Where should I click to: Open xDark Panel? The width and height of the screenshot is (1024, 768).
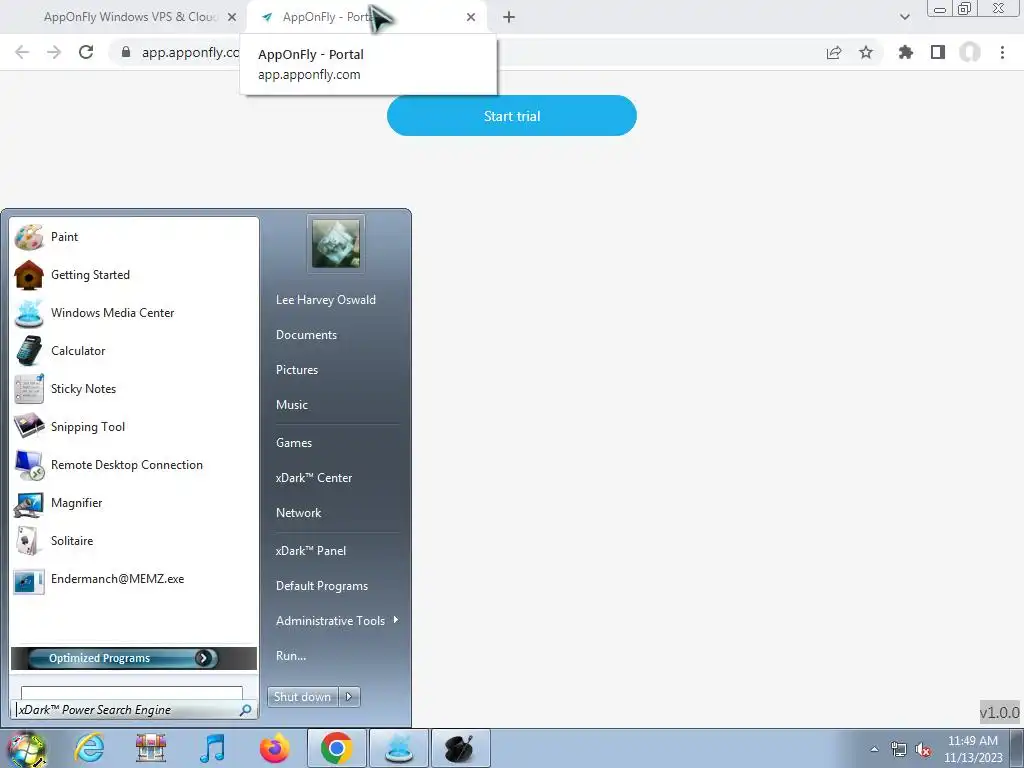[x=311, y=551]
